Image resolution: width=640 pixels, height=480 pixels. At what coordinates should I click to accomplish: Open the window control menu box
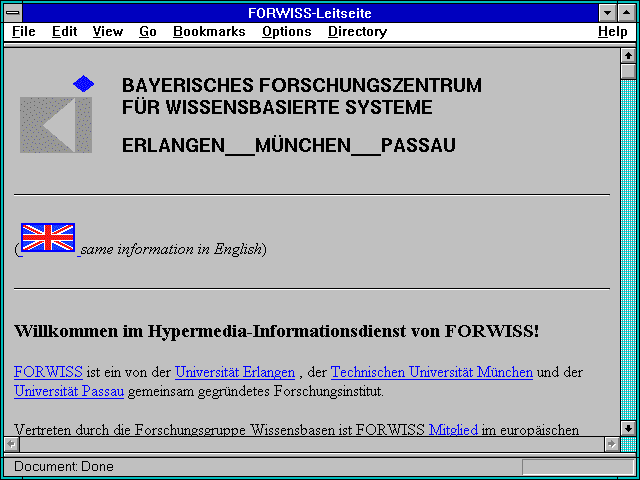tap(13, 13)
